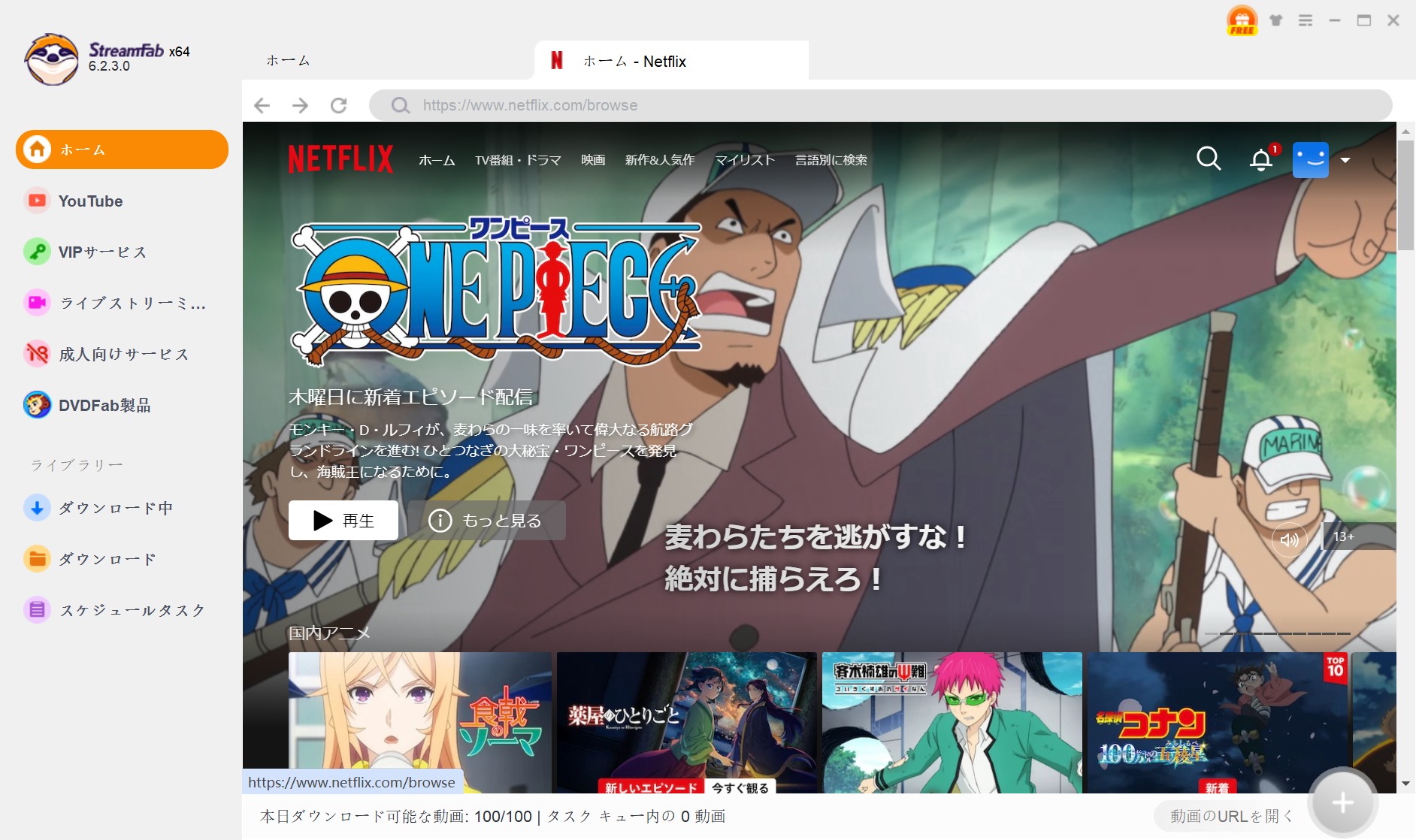This screenshot has width=1416, height=840.
Task: Open 映画 in Netflix menu
Action: tap(593, 160)
